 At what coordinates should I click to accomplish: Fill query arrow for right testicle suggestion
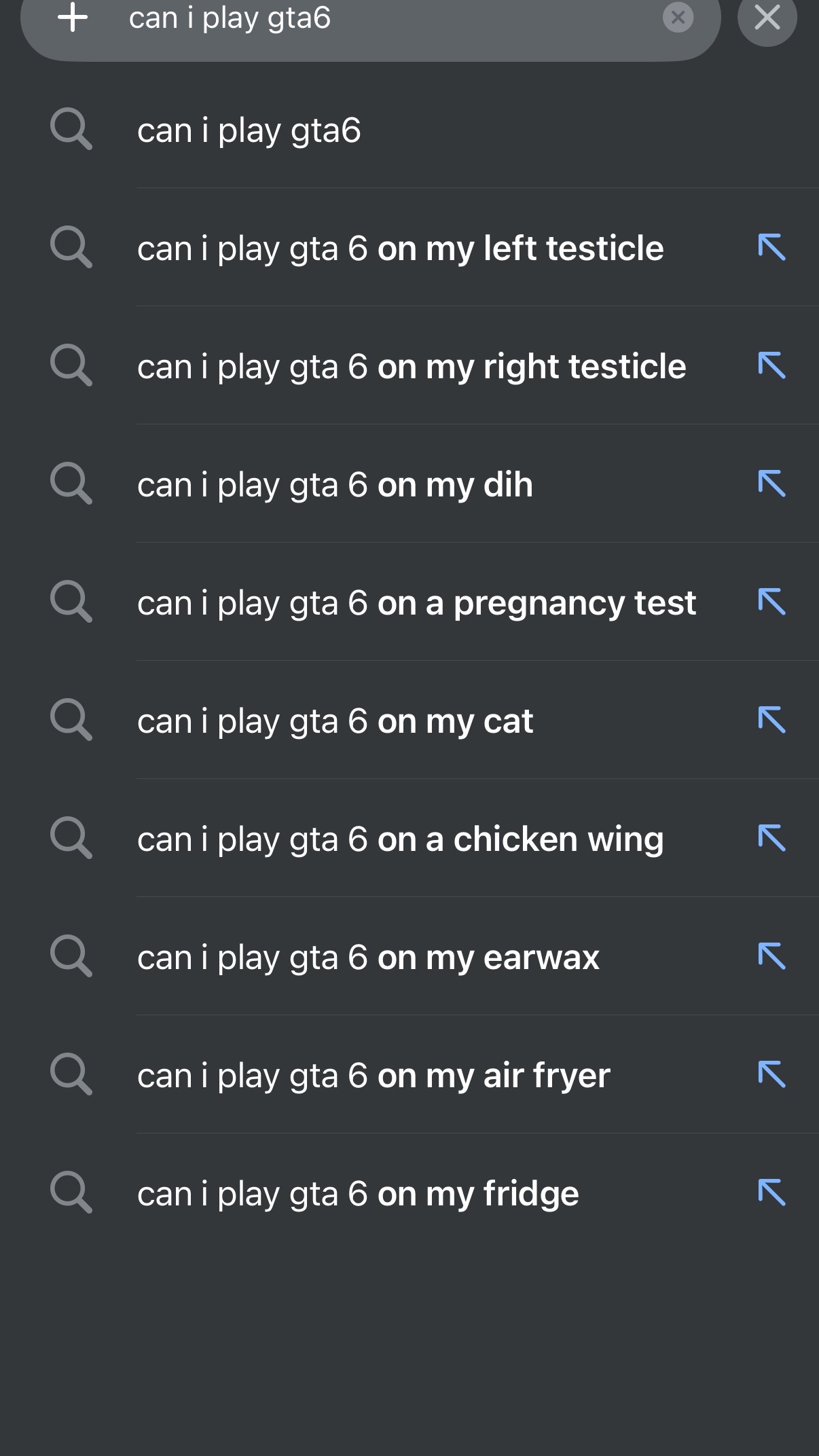tap(772, 365)
